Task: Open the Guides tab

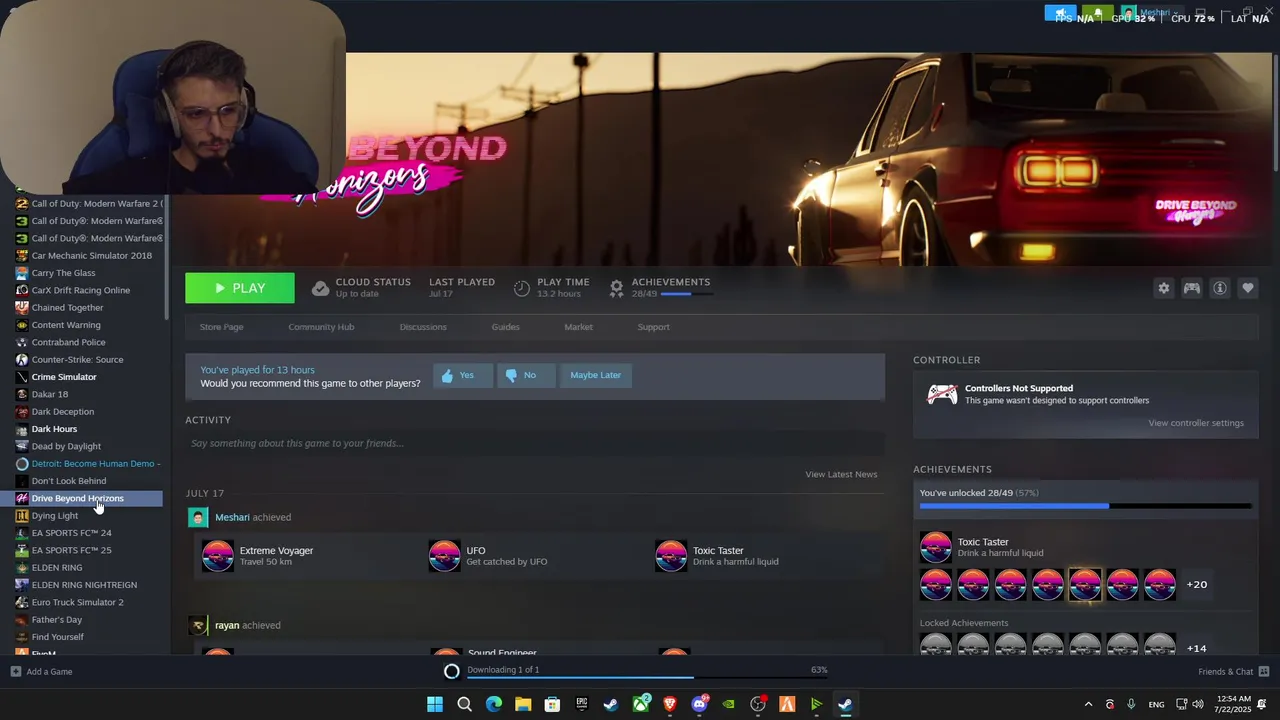Action: coord(505,327)
